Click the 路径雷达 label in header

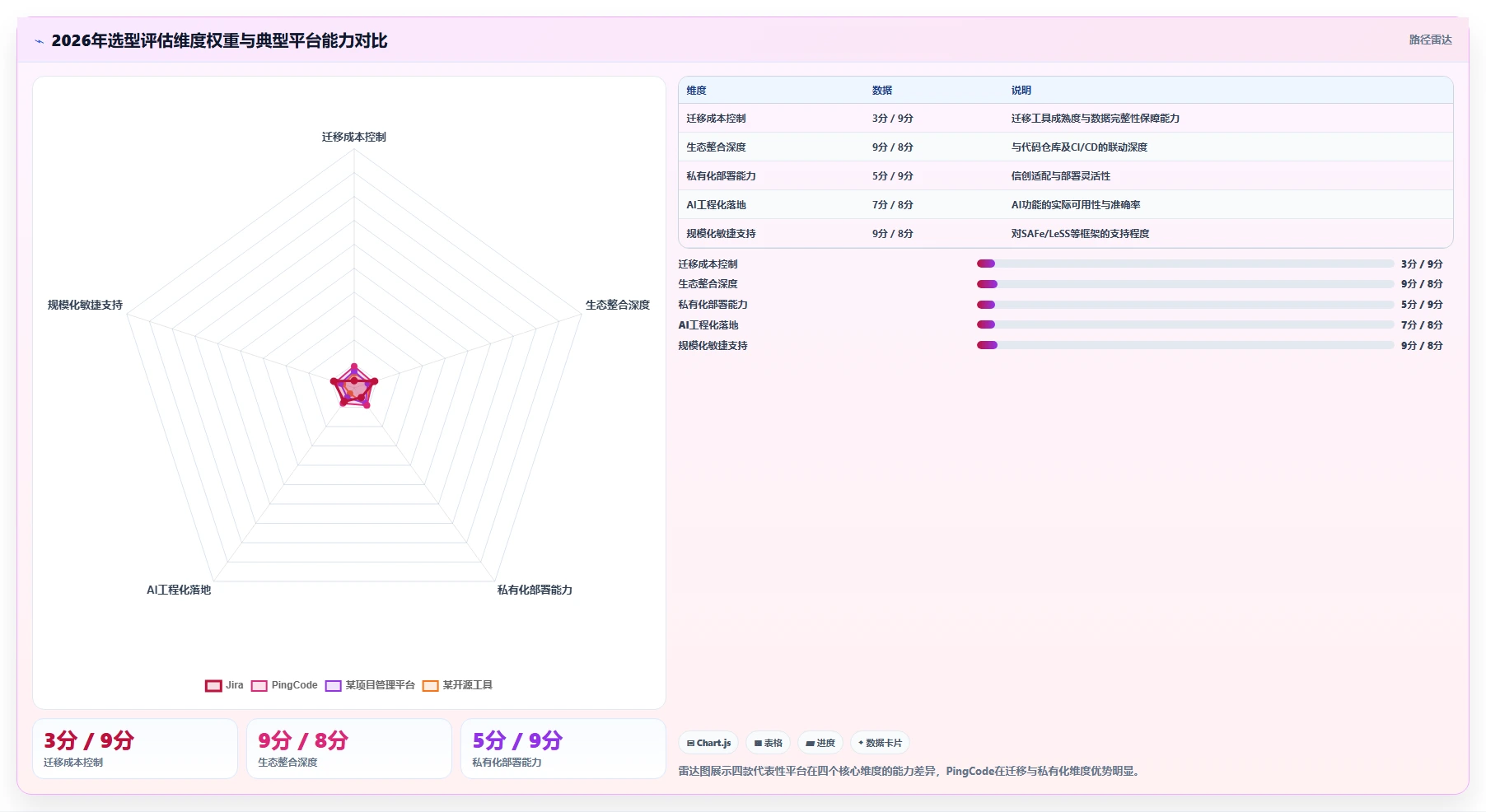pyautogui.click(x=1430, y=40)
